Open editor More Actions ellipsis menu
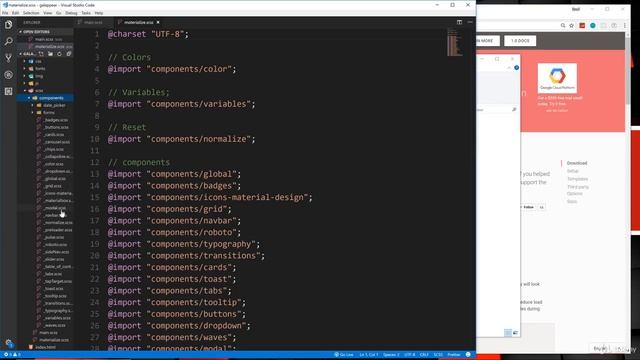This screenshot has height=360, width=640. tap(470, 22)
